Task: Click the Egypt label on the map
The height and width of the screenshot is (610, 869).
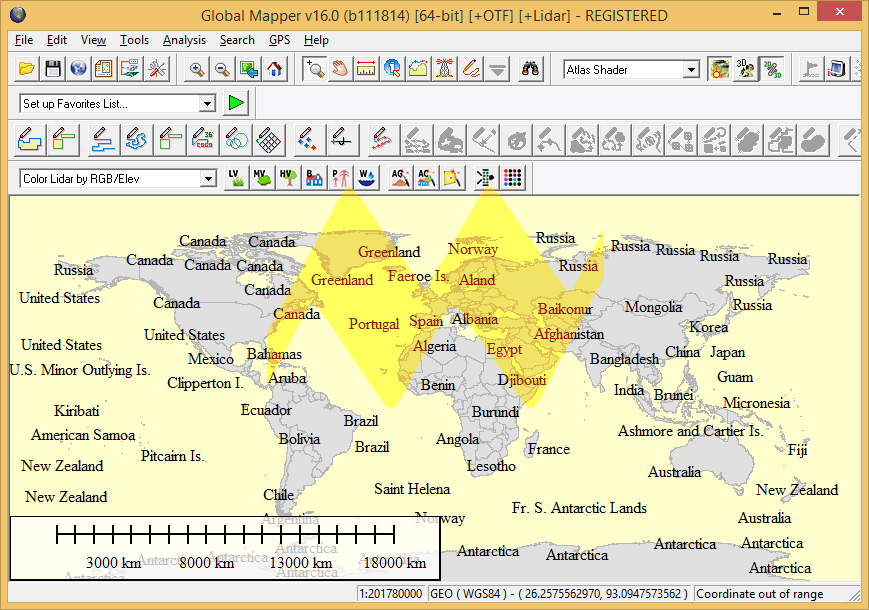Action: coord(504,349)
